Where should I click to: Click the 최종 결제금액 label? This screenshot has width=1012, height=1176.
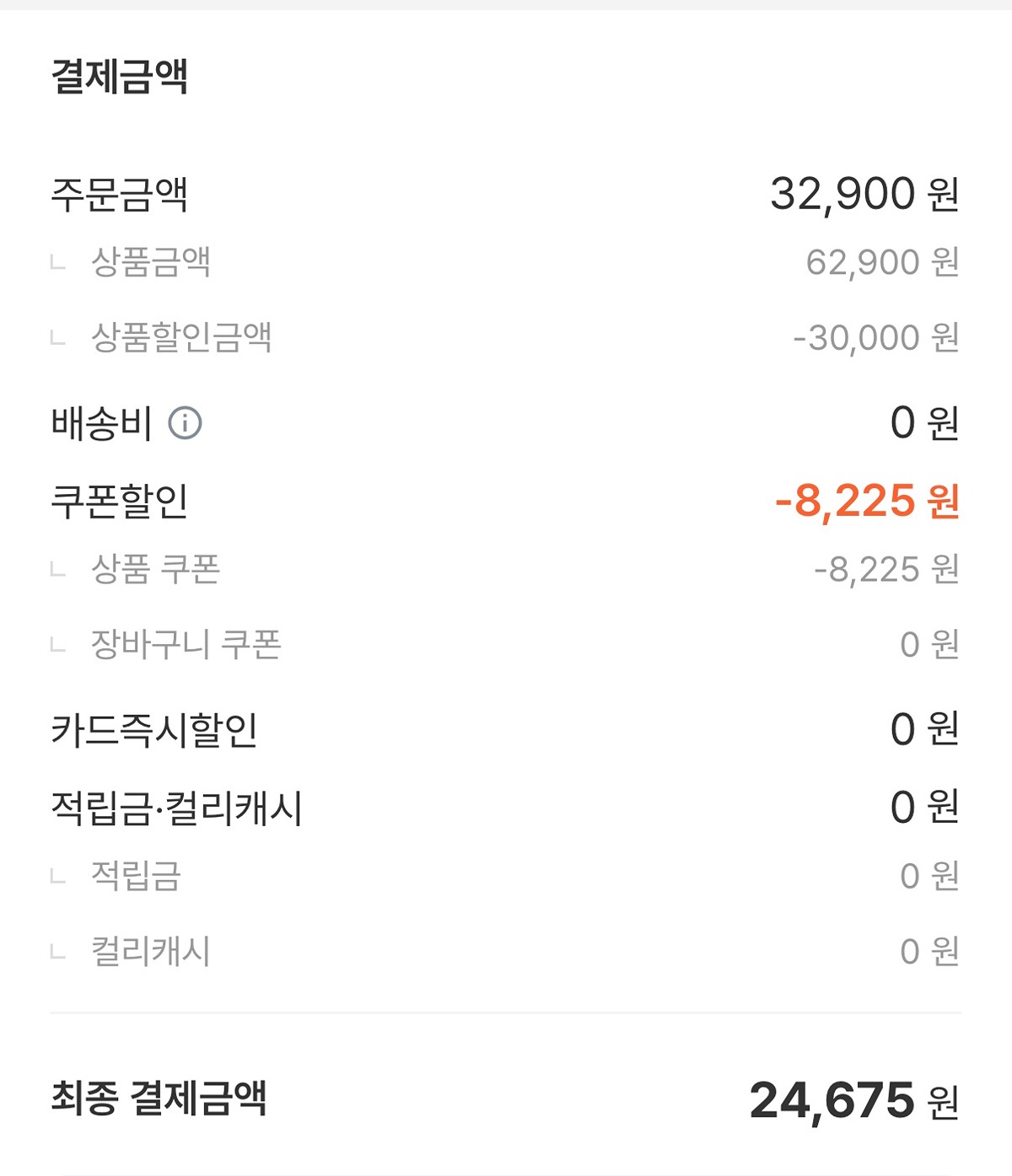(159, 1098)
